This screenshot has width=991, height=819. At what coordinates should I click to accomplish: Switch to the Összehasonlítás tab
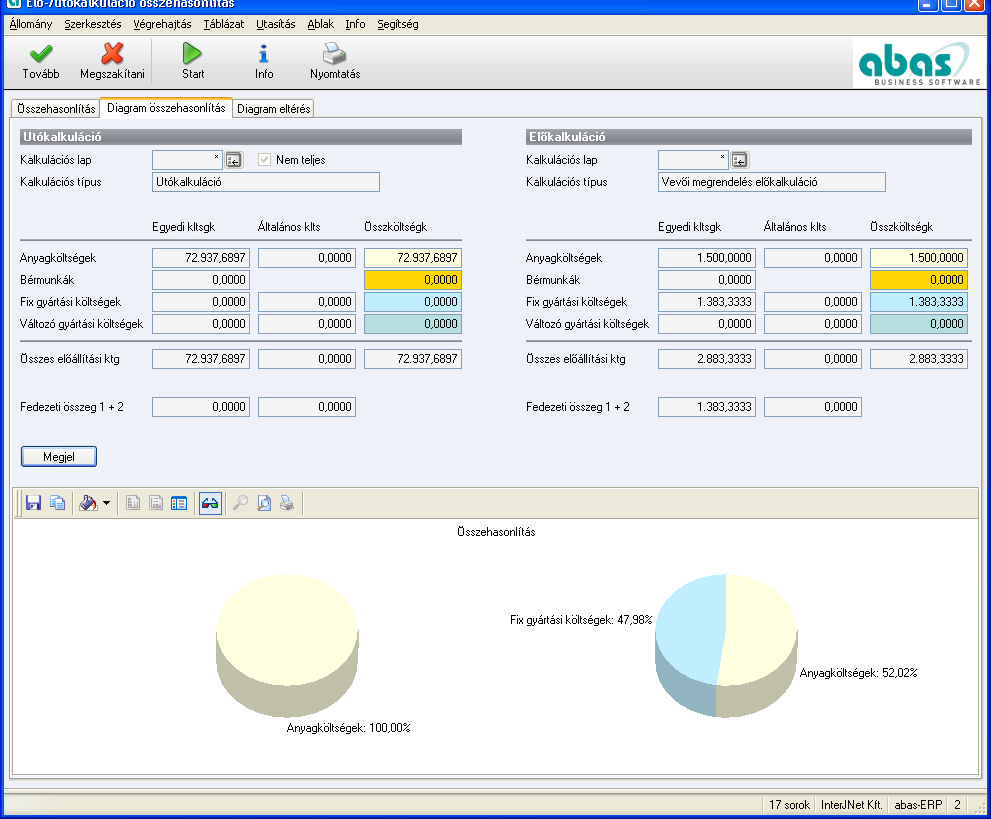(x=56, y=109)
